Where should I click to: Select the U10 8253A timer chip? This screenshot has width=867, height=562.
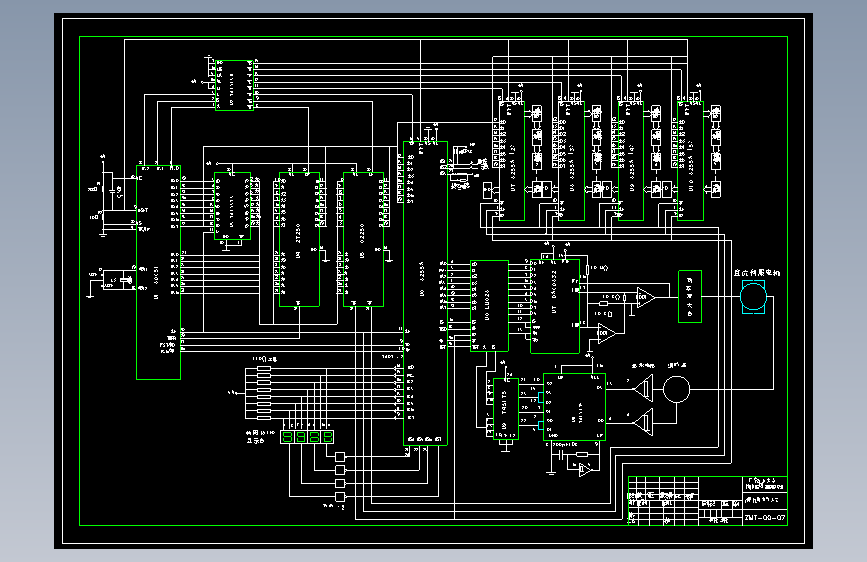click(691, 161)
